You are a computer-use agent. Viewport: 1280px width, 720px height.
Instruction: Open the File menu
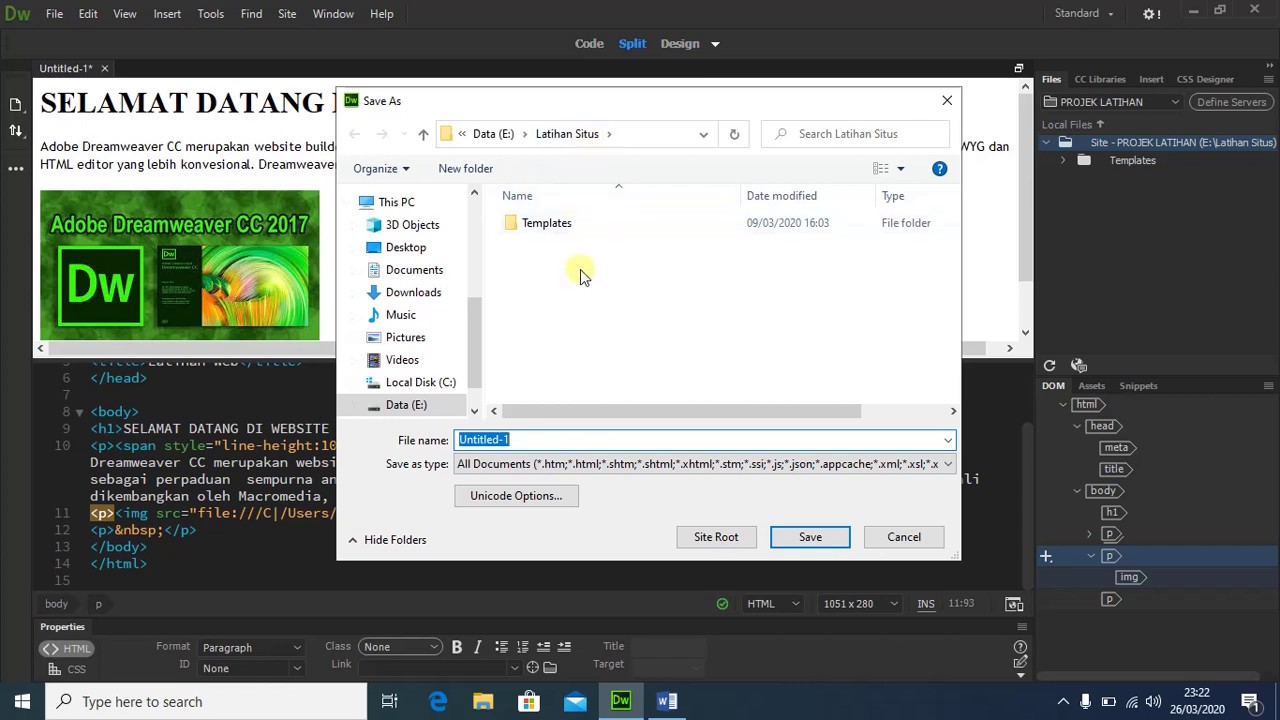tap(54, 14)
